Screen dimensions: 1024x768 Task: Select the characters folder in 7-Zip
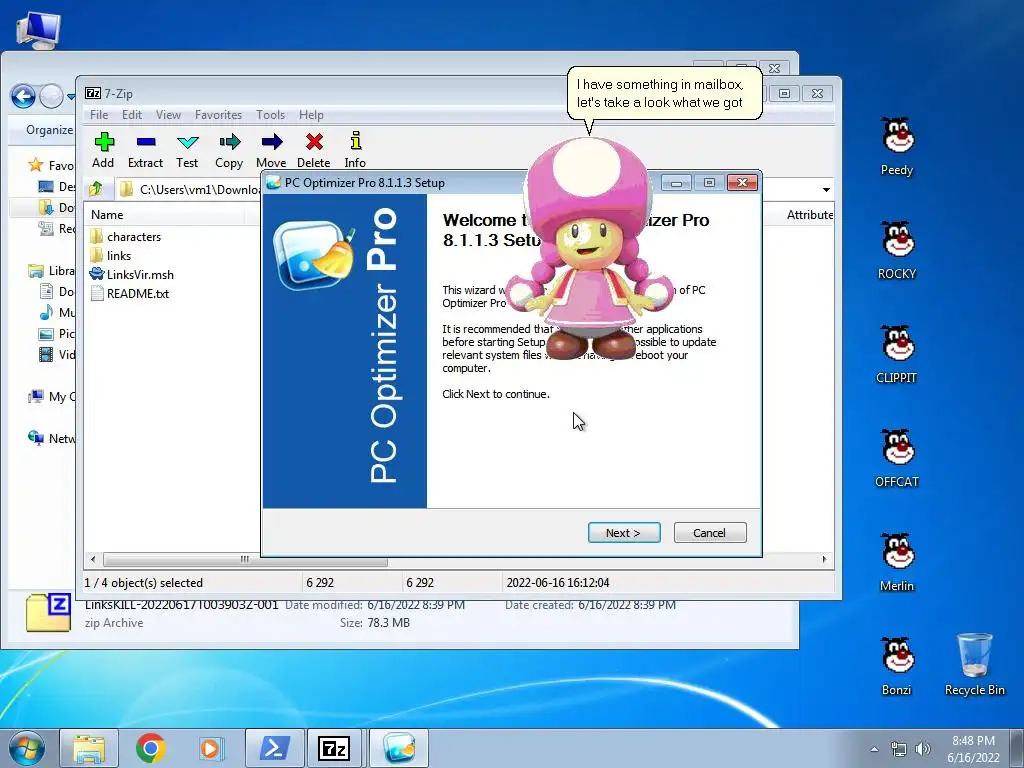tap(125, 236)
